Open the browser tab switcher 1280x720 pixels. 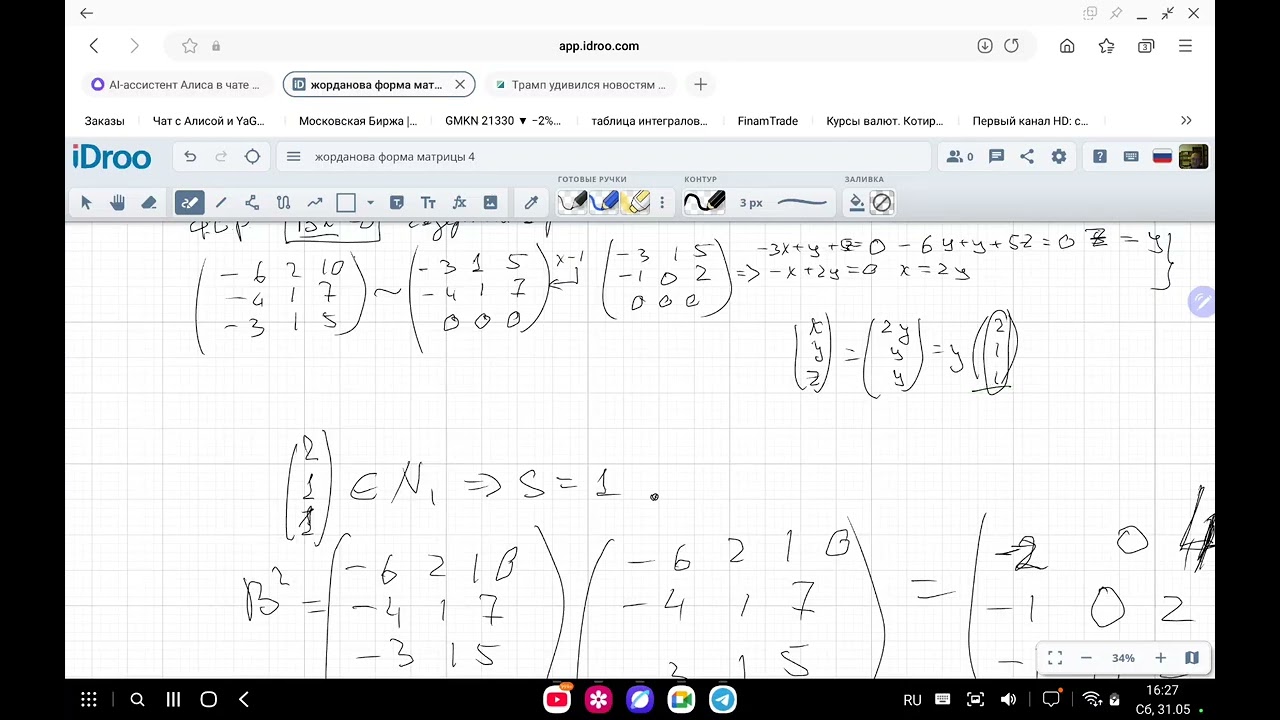(1146, 46)
